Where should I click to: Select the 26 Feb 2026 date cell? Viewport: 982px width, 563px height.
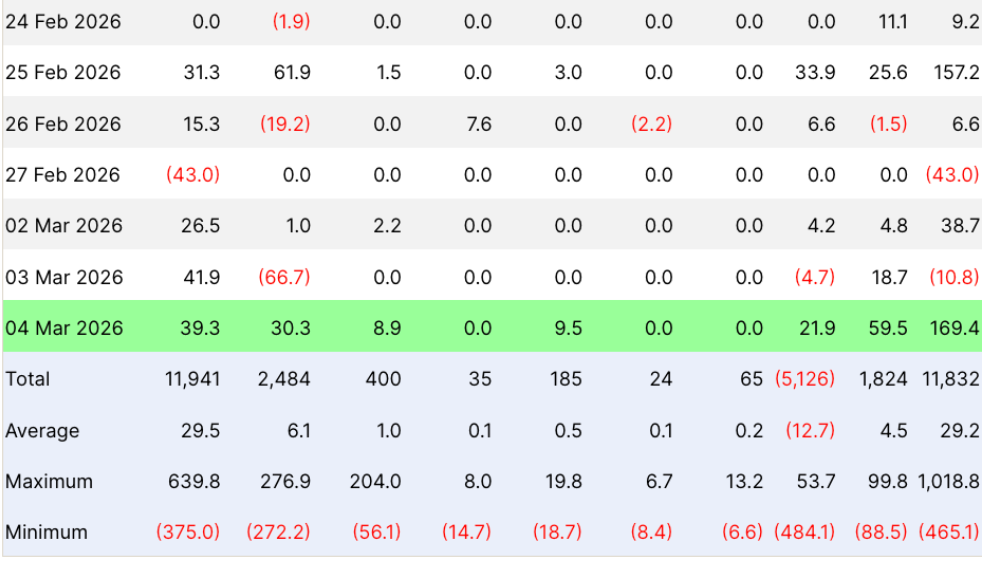tap(63, 124)
